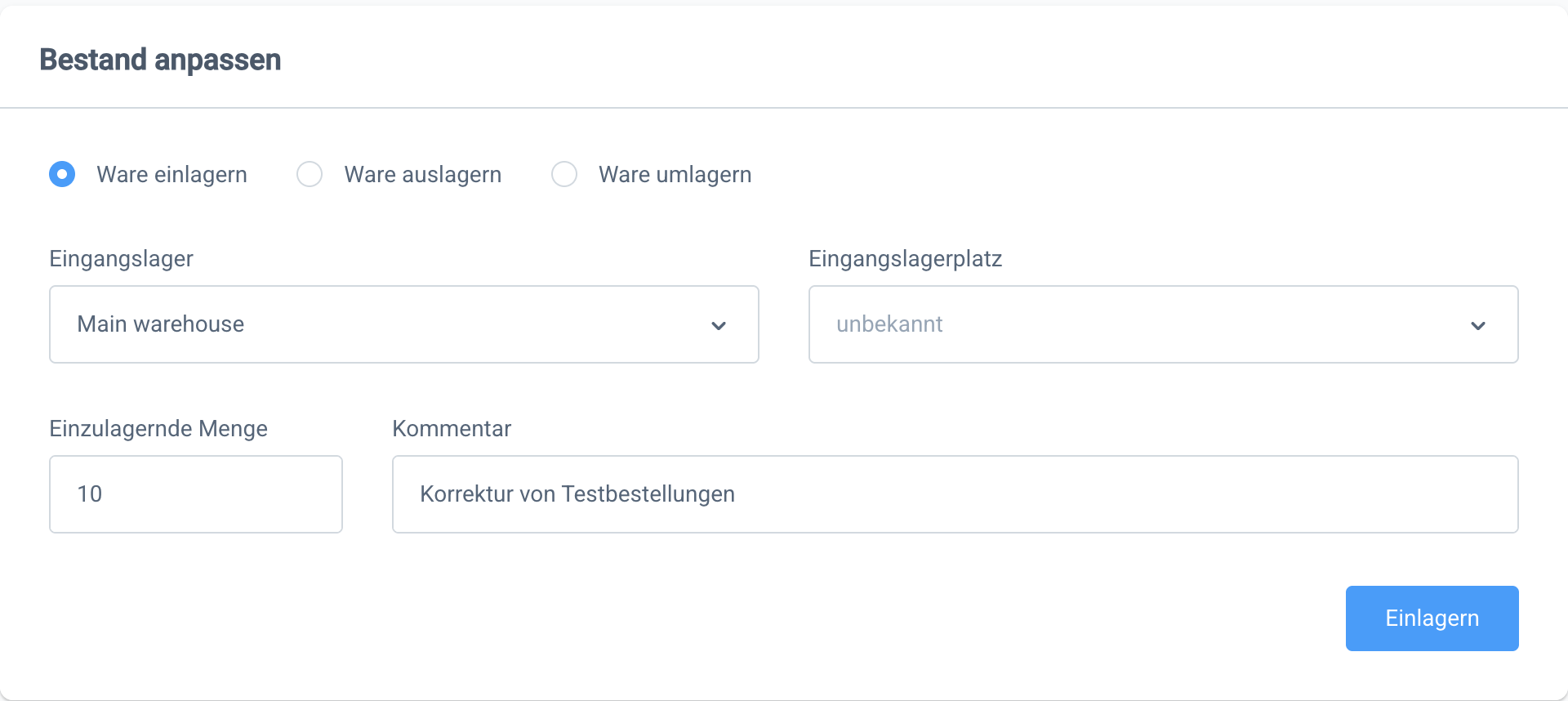Open the Eingangslager combo box

click(x=404, y=324)
